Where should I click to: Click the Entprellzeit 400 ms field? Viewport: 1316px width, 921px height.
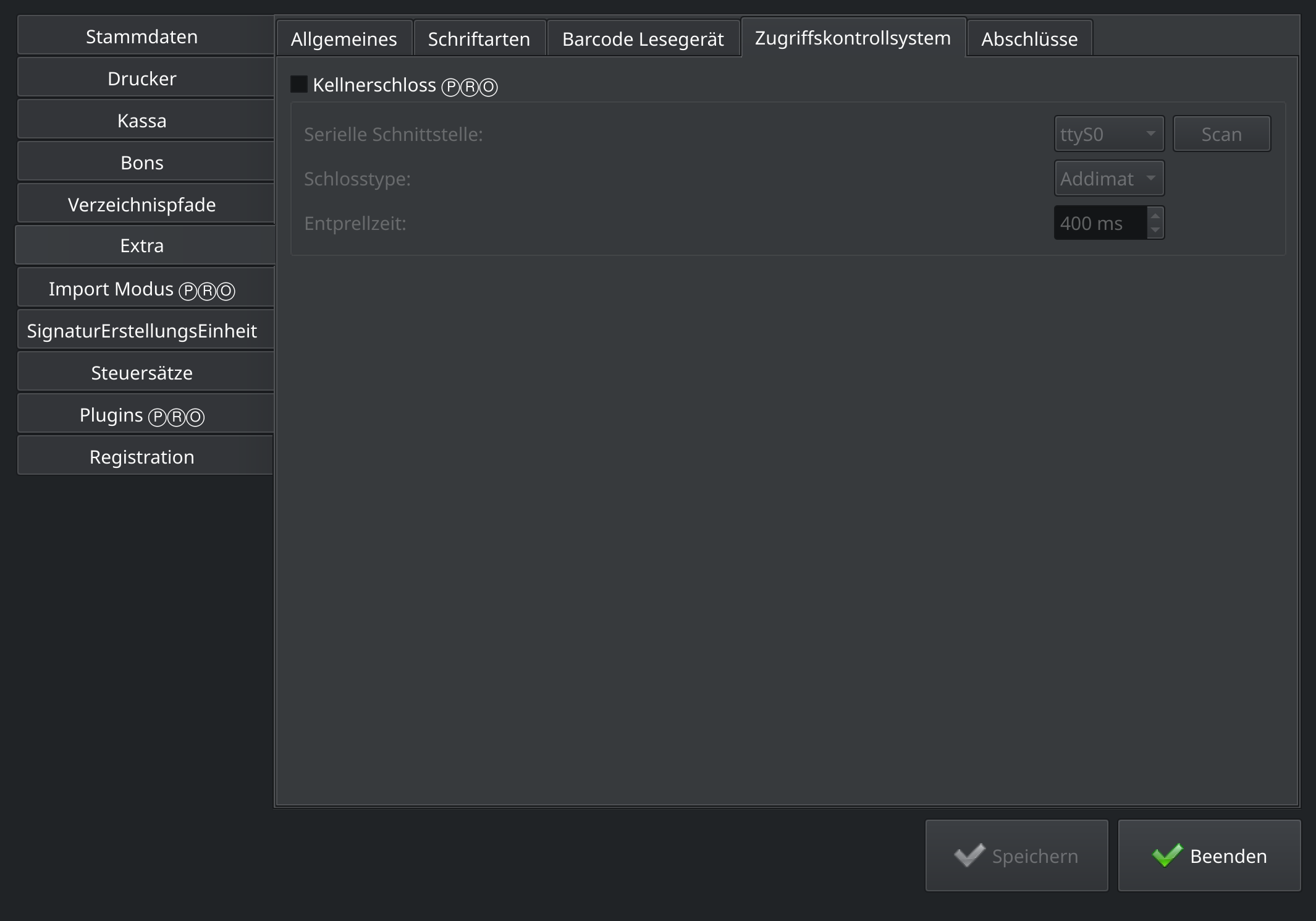[x=1100, y=223]
